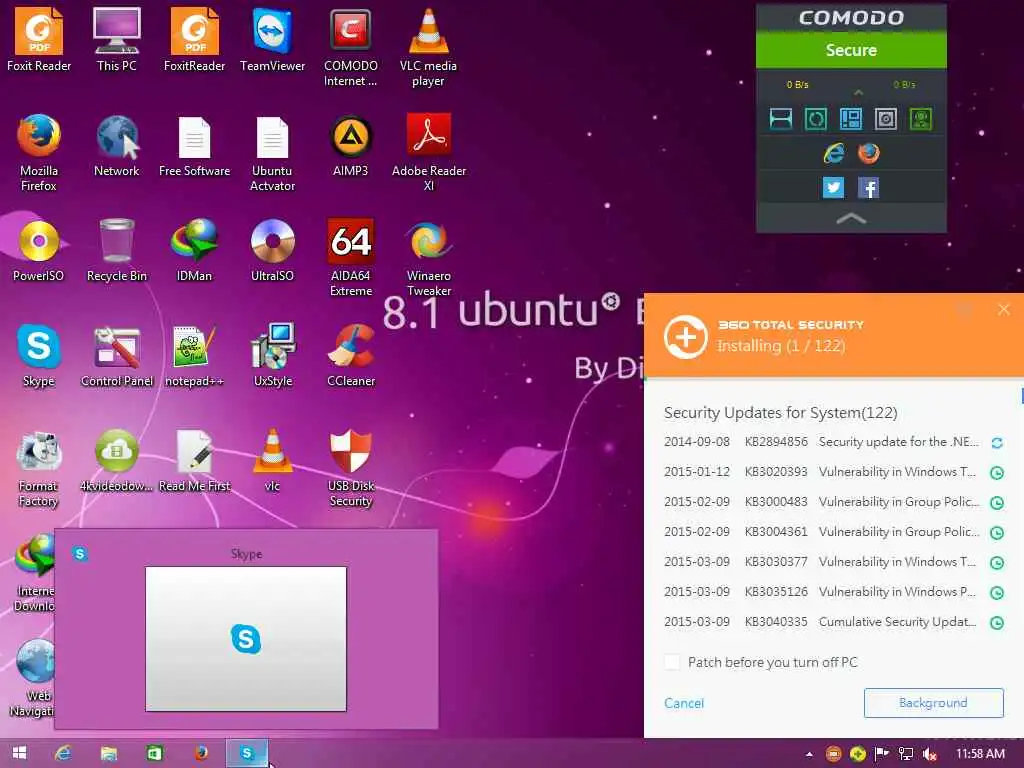The image size is (1024, 768).
Task: Select update row KB3040335 Cumulative Security Update
Action: tap(833, 622)
